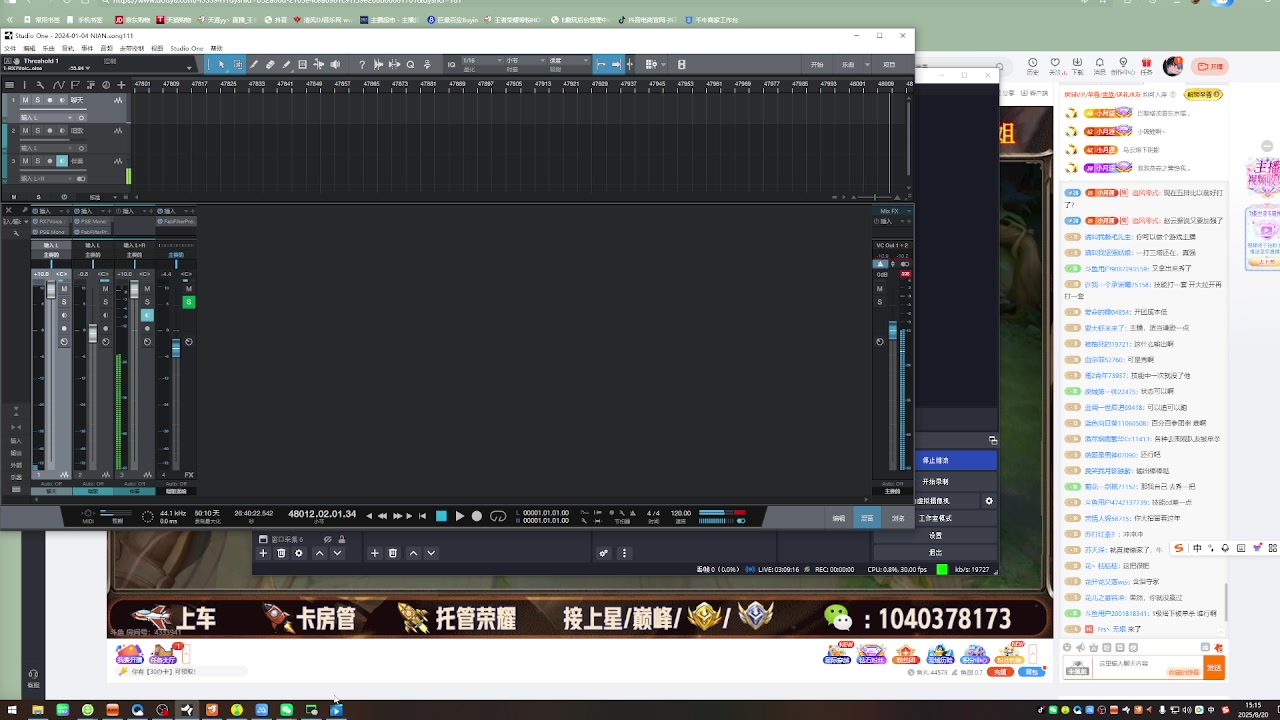Open the 乐曲 menu in menu bar
The width and height of the screenshot is (1280, 720).
point(48,48)
